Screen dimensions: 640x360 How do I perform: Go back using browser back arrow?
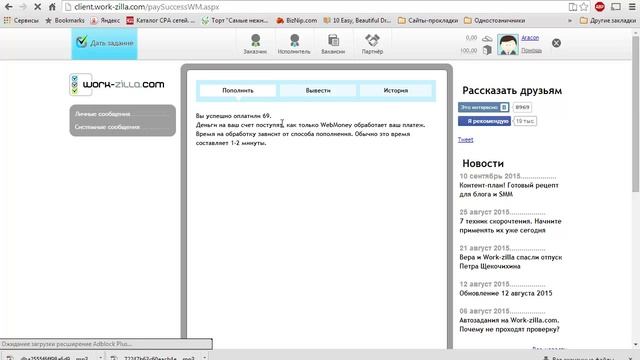(x=8, y=7)
